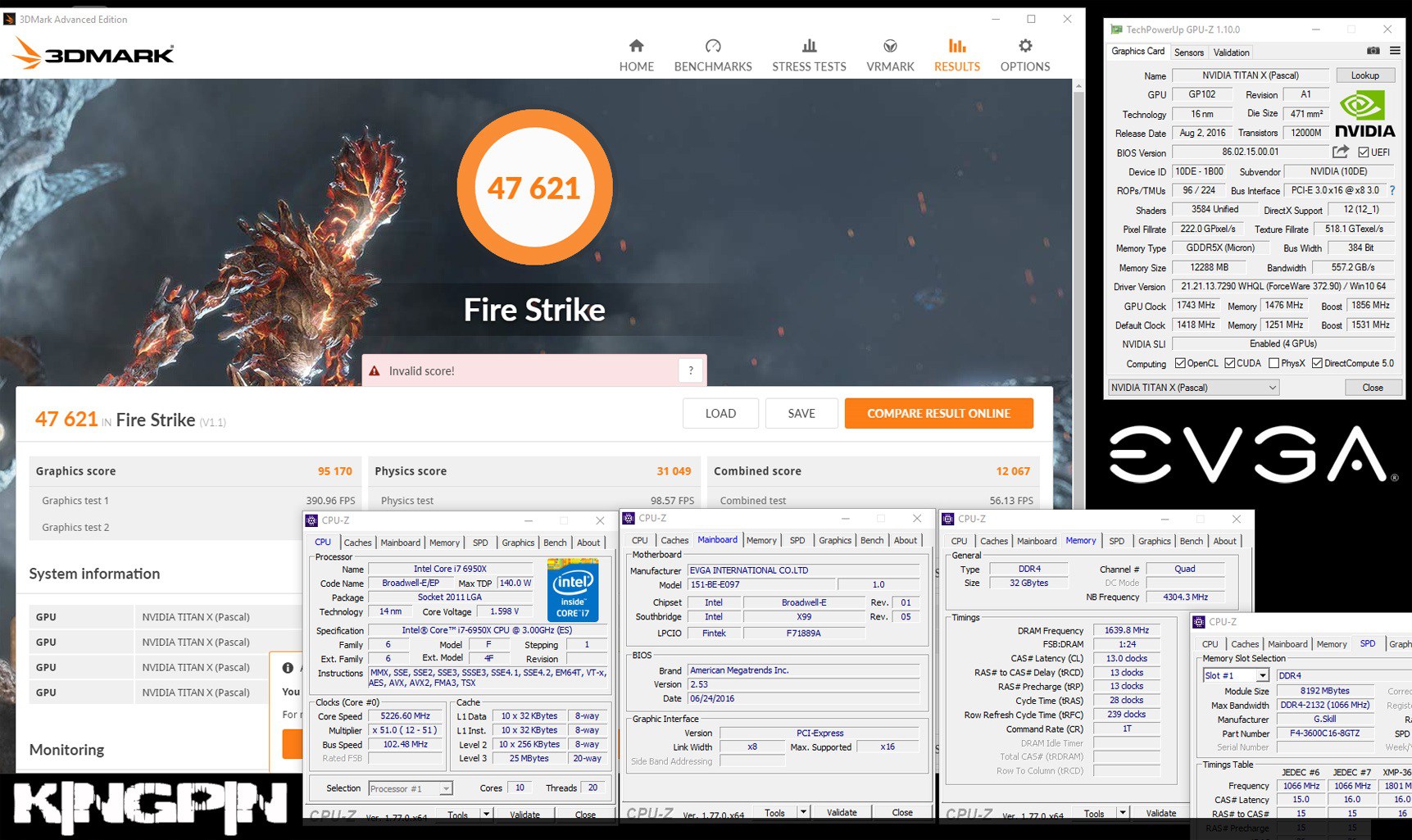Click the 3DMark scrollbar up arrow
Screen dimensions: 1412x840
click(1078, 86)
